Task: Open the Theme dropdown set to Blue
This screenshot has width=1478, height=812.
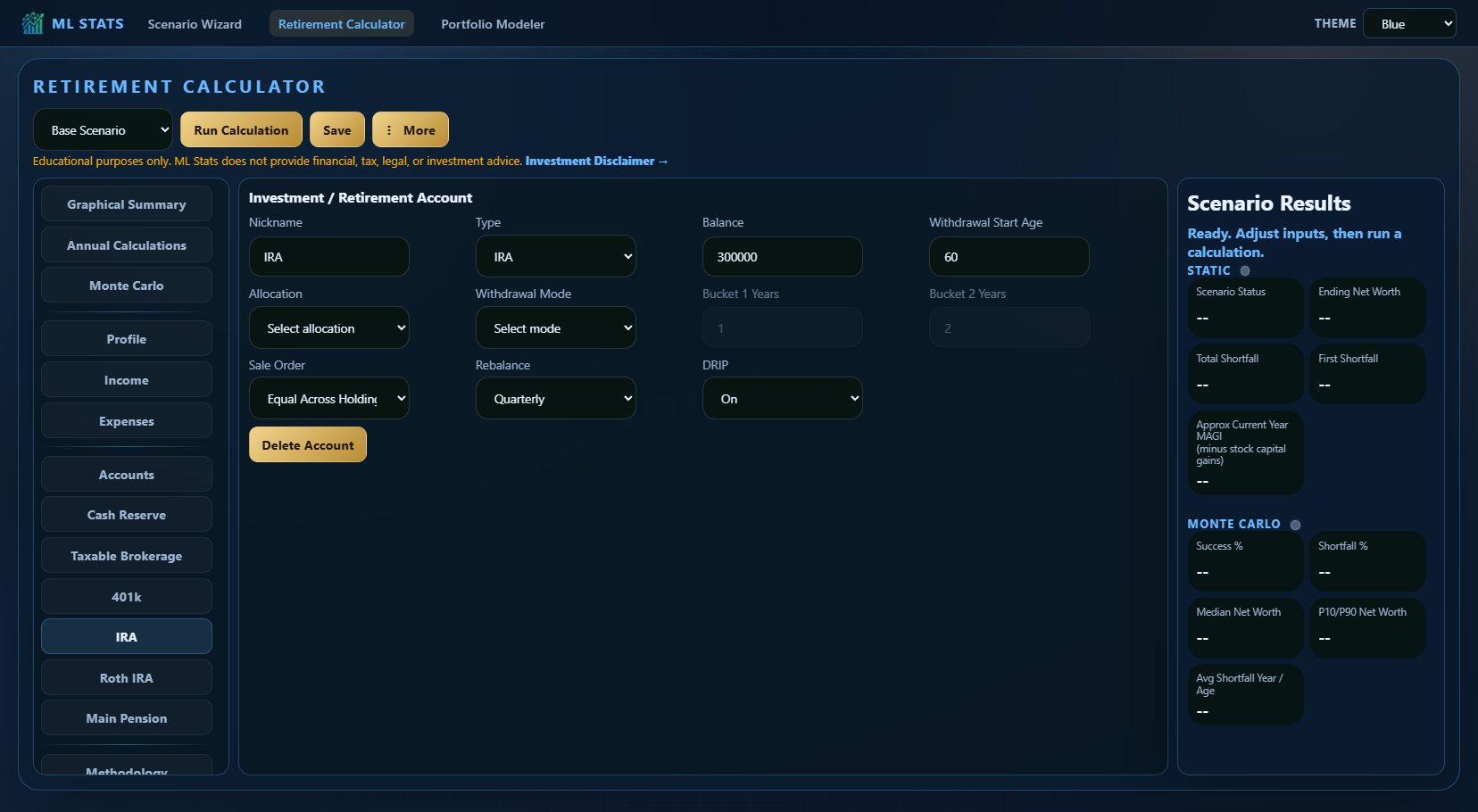Action: click(1409, 24)
